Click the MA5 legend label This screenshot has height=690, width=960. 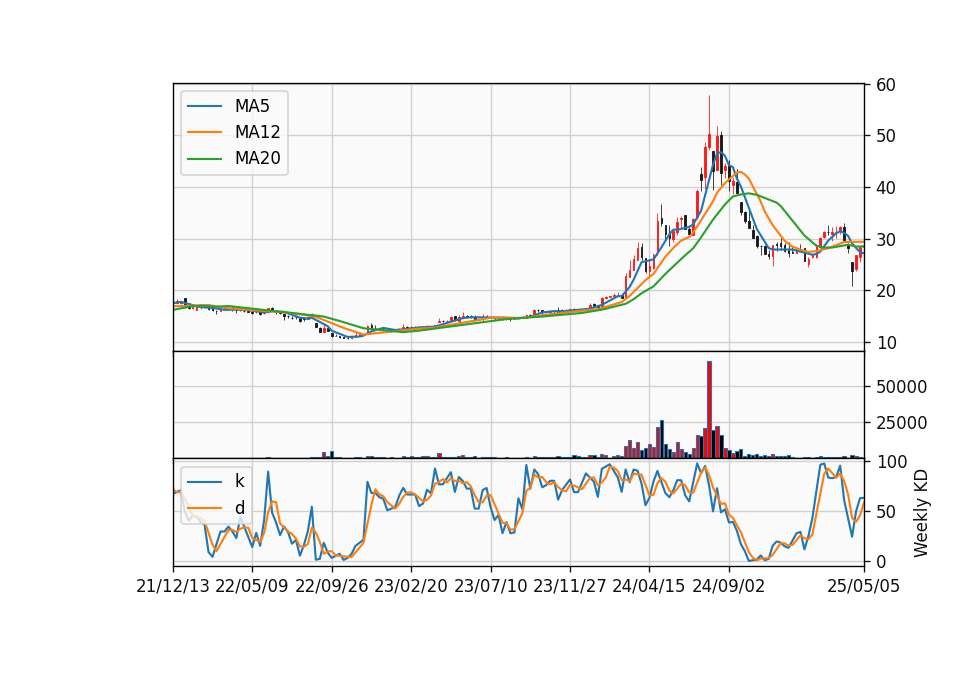(252, 106)
